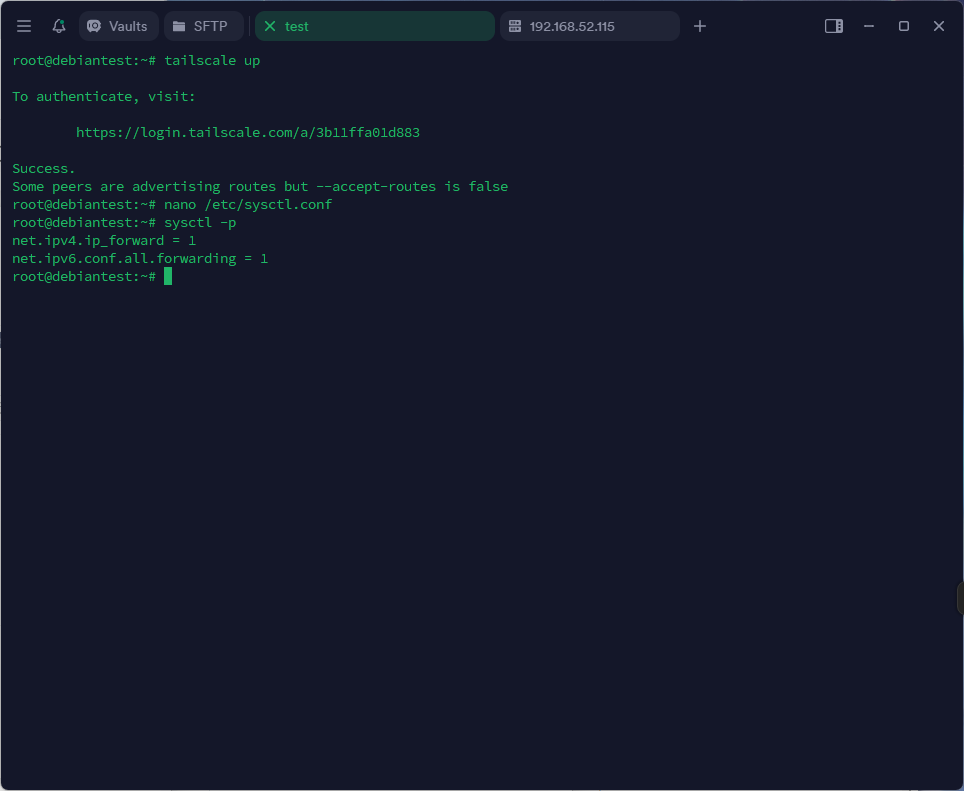Click the Success. message text

[x=44, y=168]
